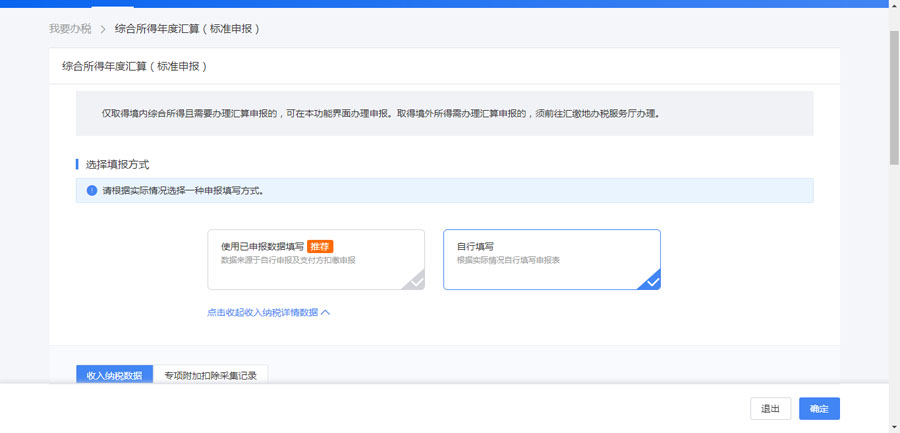Select the 使用已申报数据填写 option card

[x=315, y=260]
